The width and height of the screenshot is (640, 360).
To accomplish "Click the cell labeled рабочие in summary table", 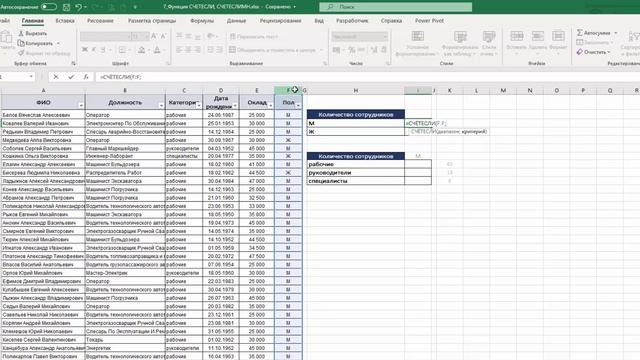I will (x=356, y=164).
